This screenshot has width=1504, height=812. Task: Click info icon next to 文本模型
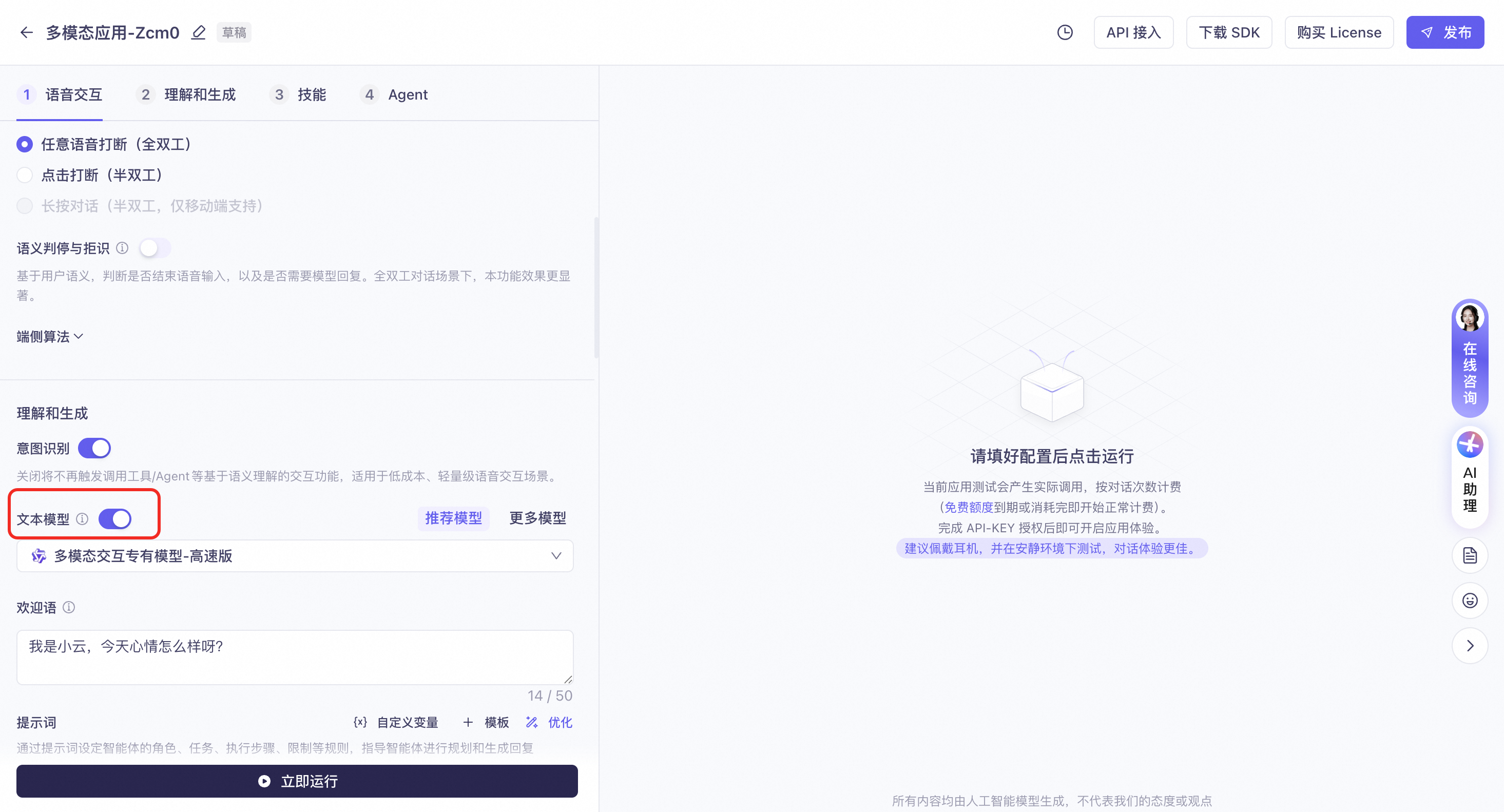click(82, 519)
